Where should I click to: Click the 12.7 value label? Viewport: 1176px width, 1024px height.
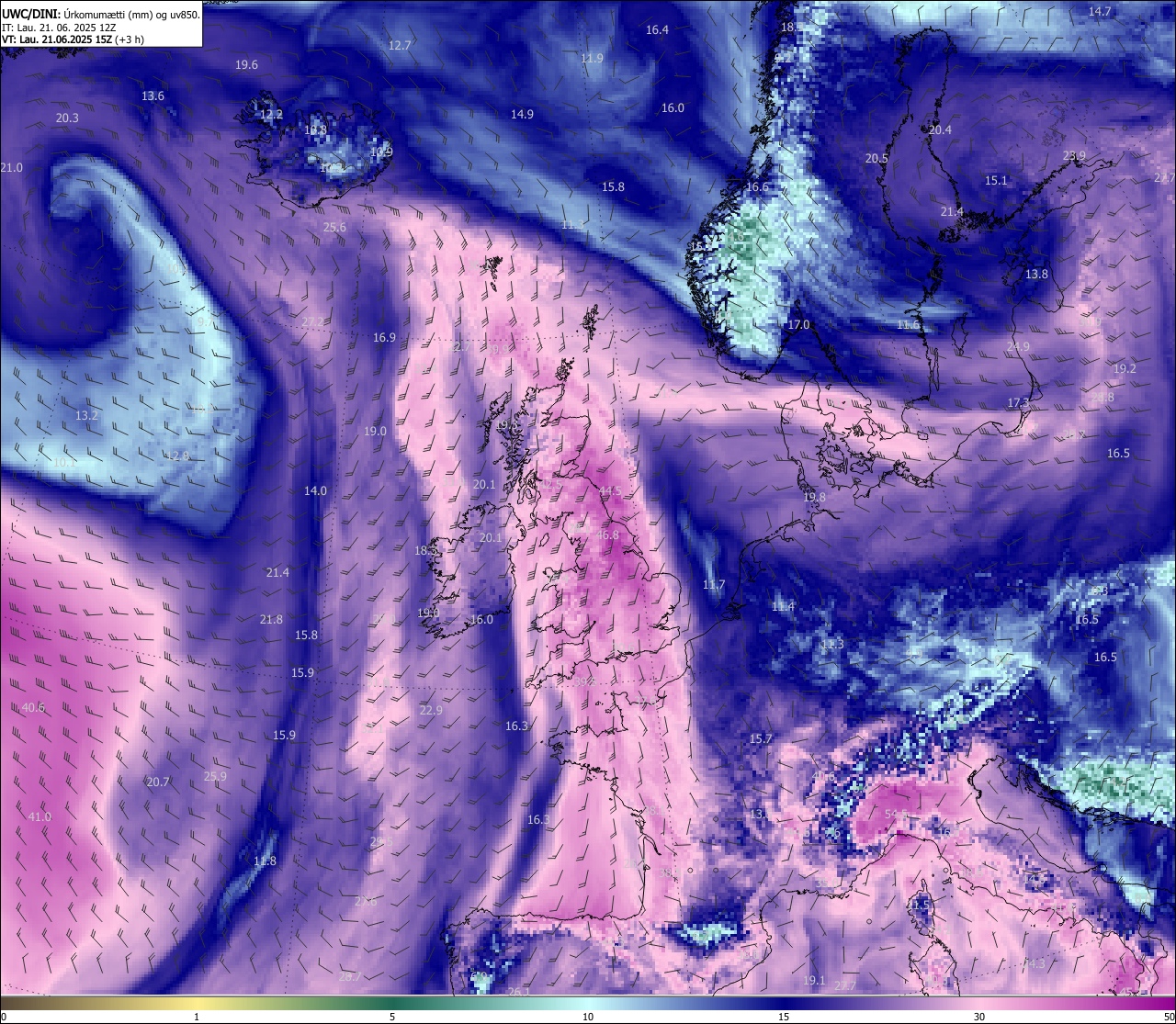pyautogui.click(x=400, y=45)
